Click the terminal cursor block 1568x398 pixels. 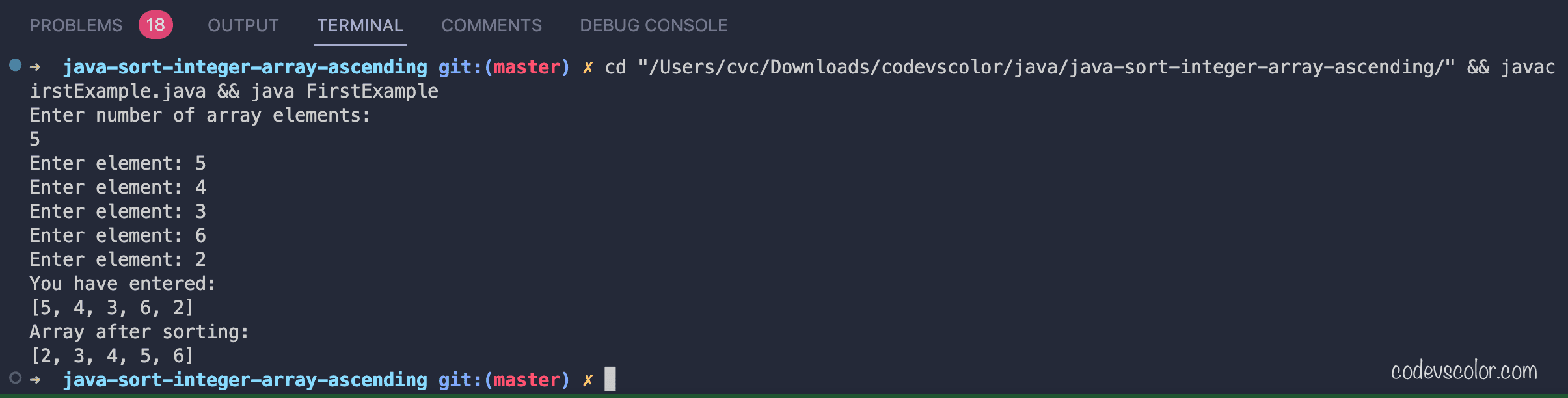(610, 378)
